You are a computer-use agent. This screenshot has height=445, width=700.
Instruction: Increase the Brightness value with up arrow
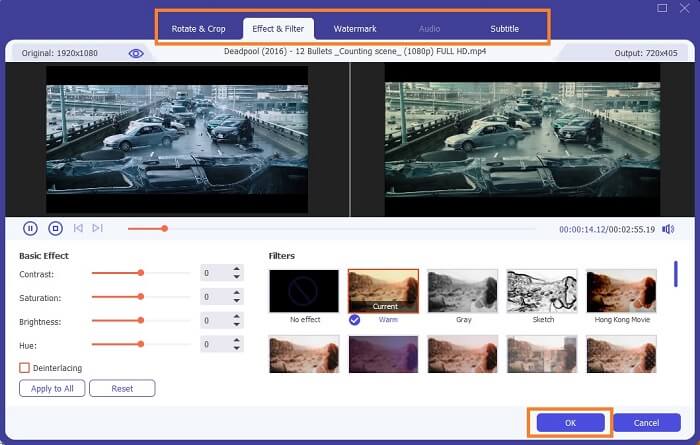(x=237, y=316)
